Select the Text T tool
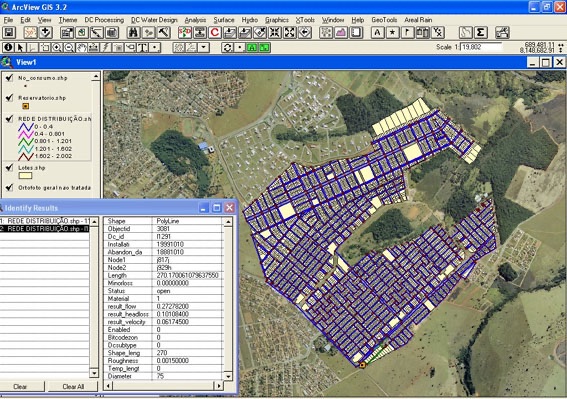 click(x=143, y=47)
